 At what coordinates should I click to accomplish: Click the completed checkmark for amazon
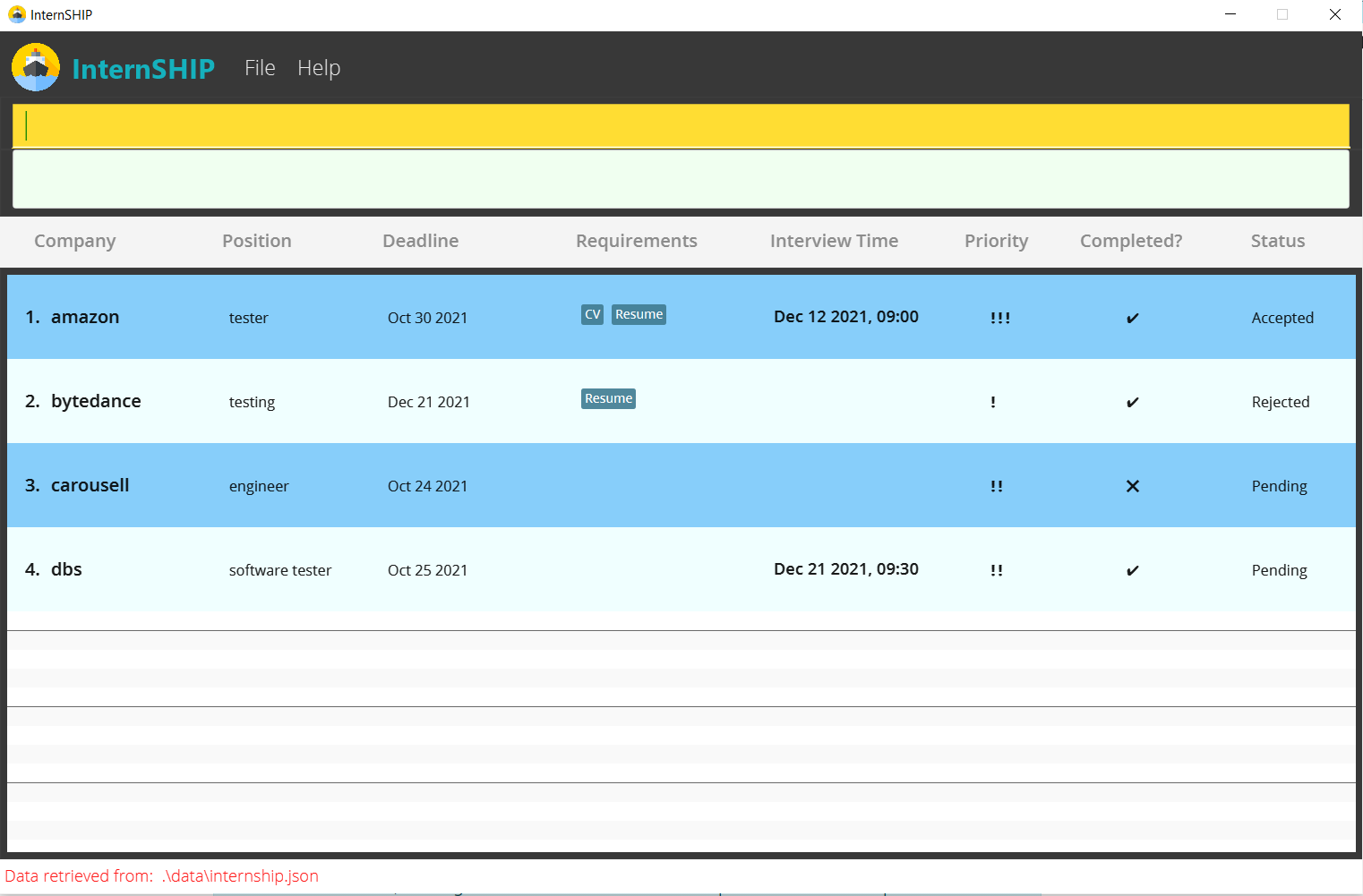coord(1133,318)
